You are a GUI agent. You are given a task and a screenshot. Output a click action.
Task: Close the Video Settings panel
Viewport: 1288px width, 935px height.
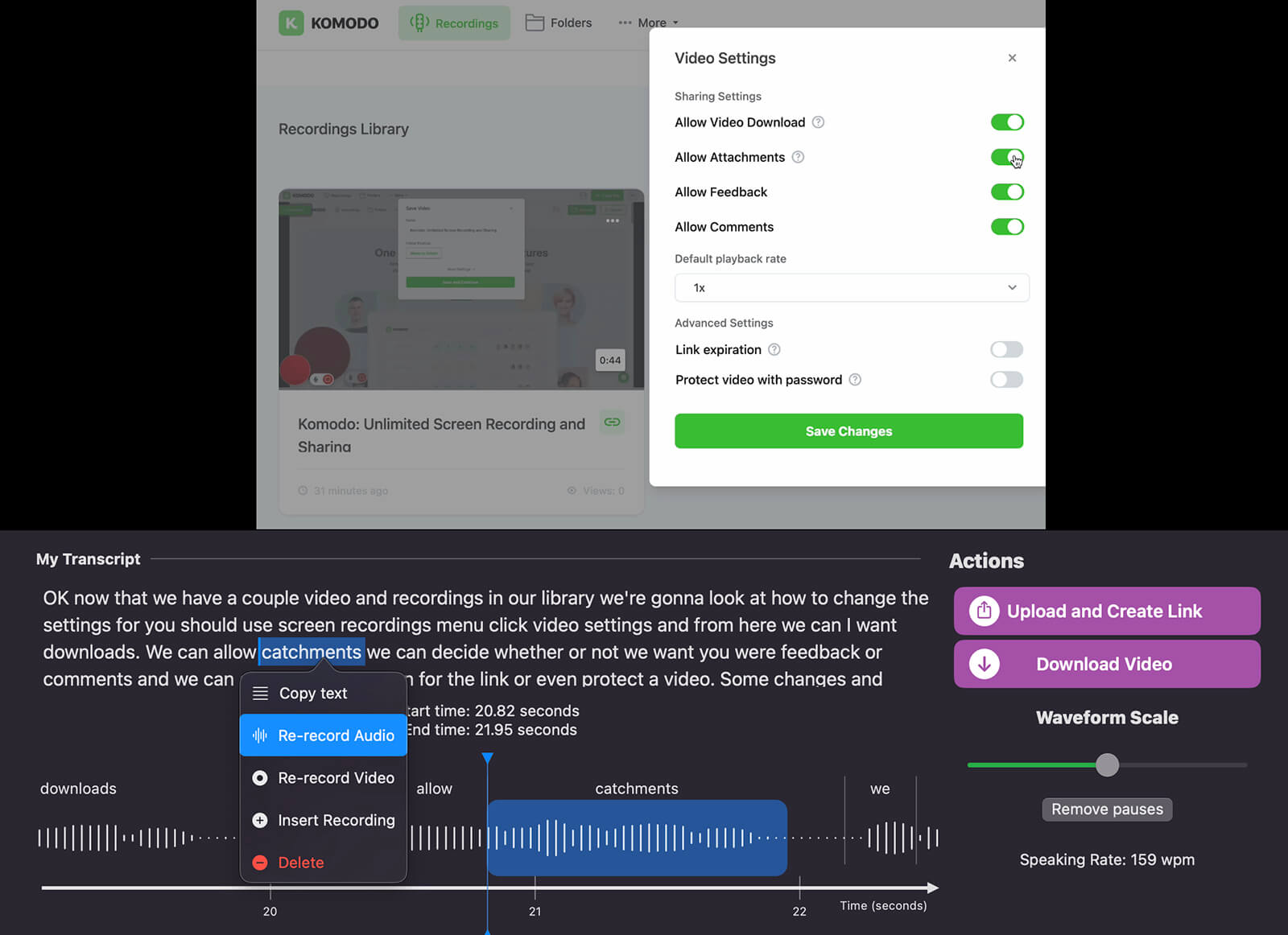click(1012, 58)
